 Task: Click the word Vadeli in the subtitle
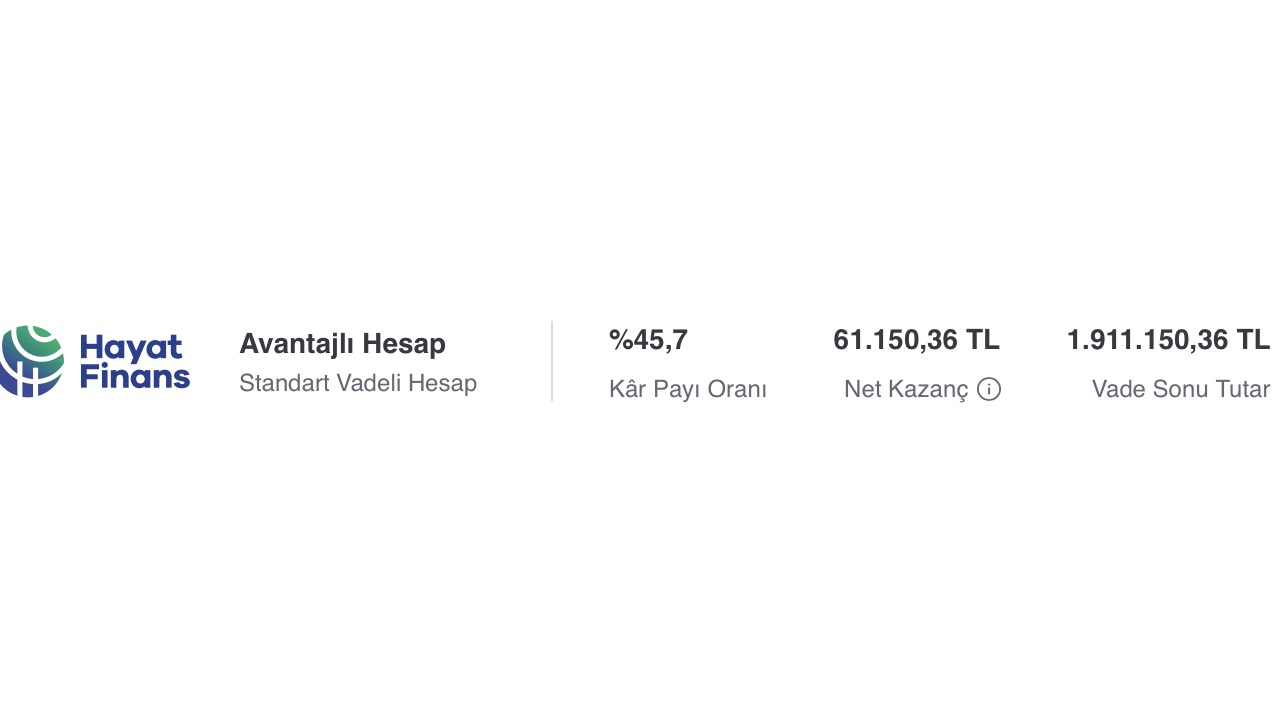pyautogui.click(x=368, y=383)
